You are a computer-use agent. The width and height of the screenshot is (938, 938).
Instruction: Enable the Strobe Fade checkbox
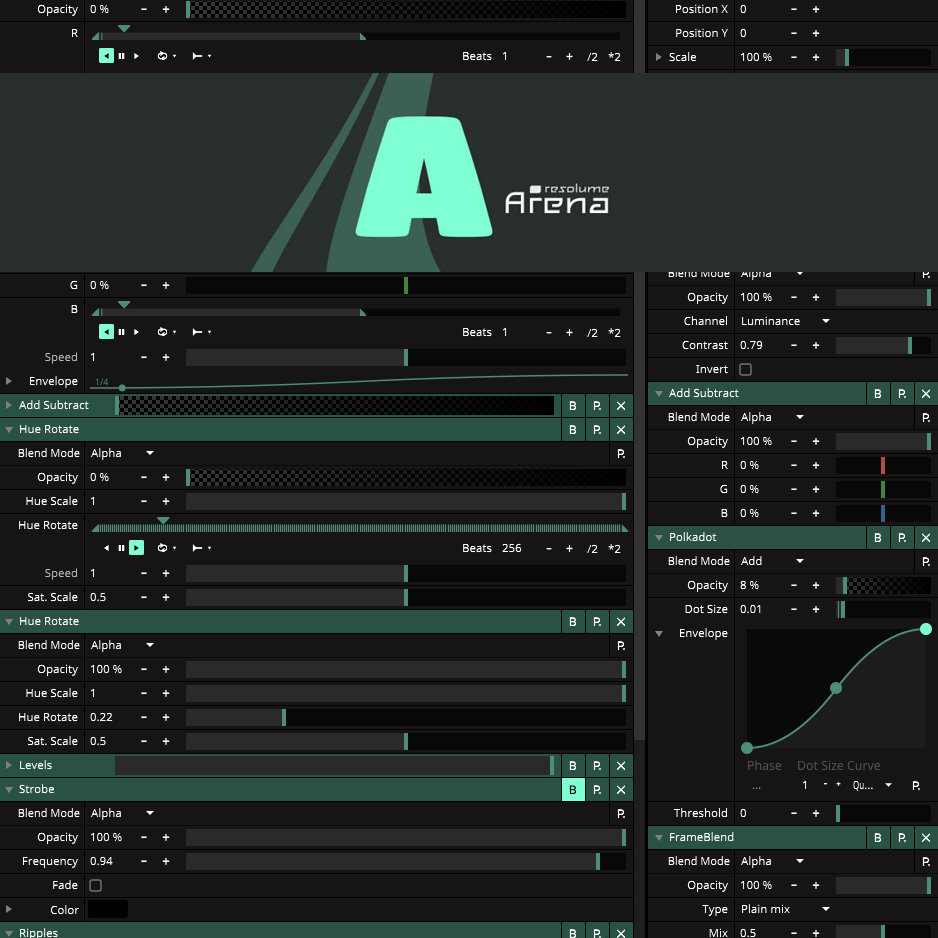point(95,885)
